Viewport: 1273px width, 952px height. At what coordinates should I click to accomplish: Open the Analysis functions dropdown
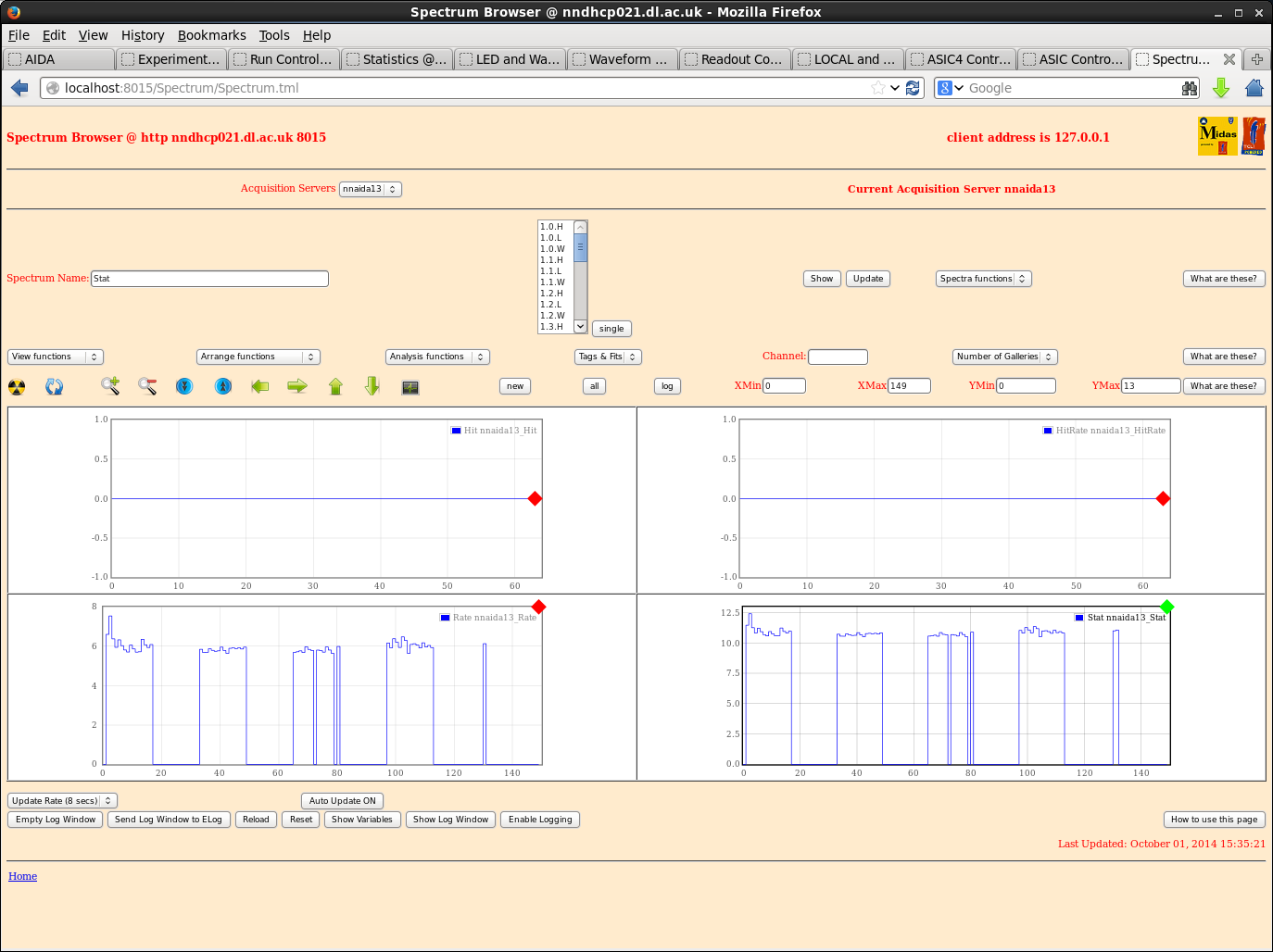(437, 357)
